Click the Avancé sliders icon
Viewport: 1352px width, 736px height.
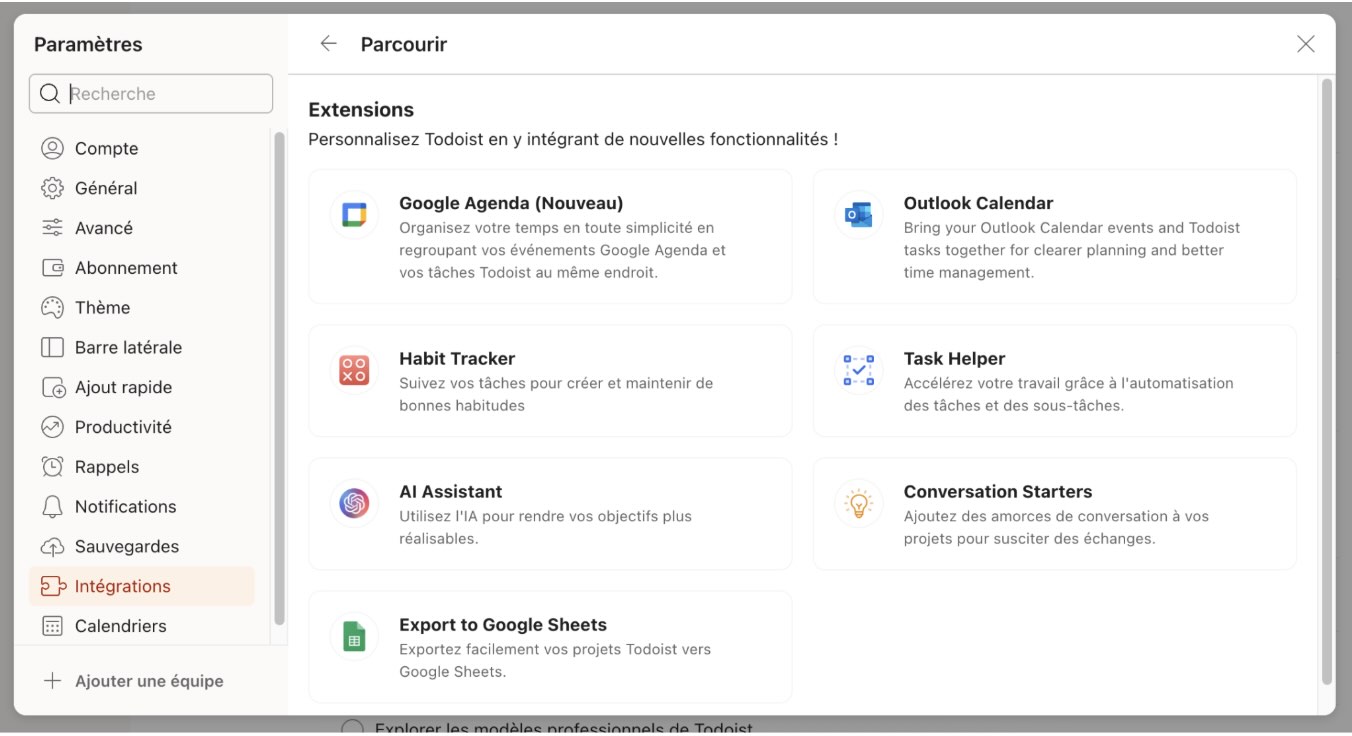tap(52, 228)
